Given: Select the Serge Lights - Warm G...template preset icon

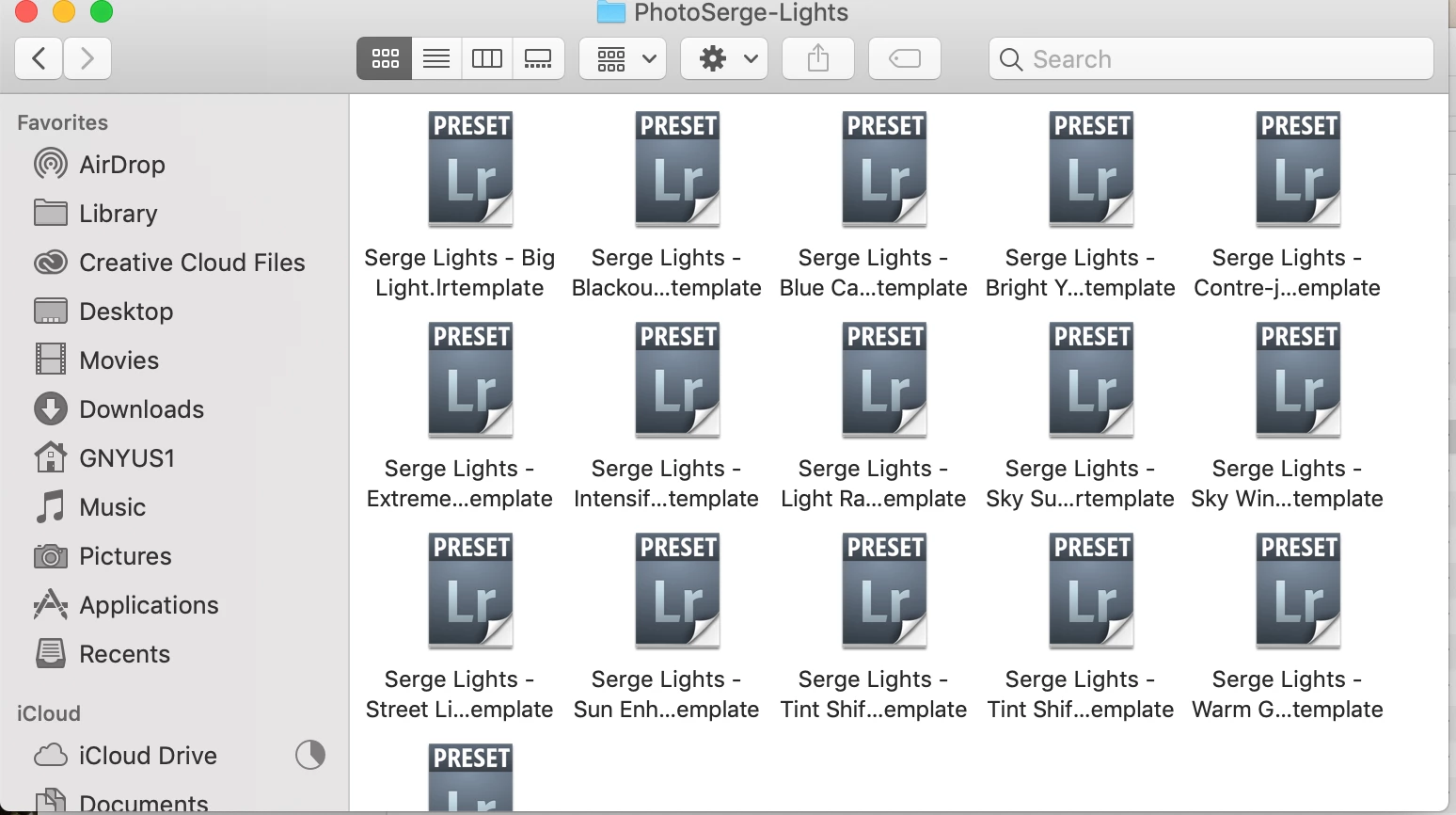Looking at the screenshot, I should click(1298, 590).
